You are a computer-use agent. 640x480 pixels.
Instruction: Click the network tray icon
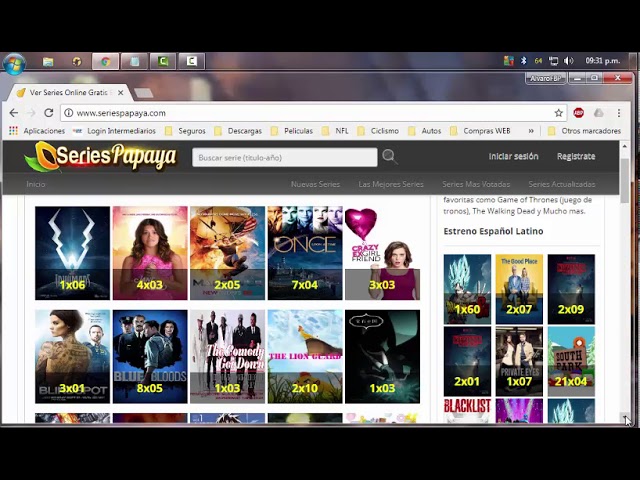(553, 61)
